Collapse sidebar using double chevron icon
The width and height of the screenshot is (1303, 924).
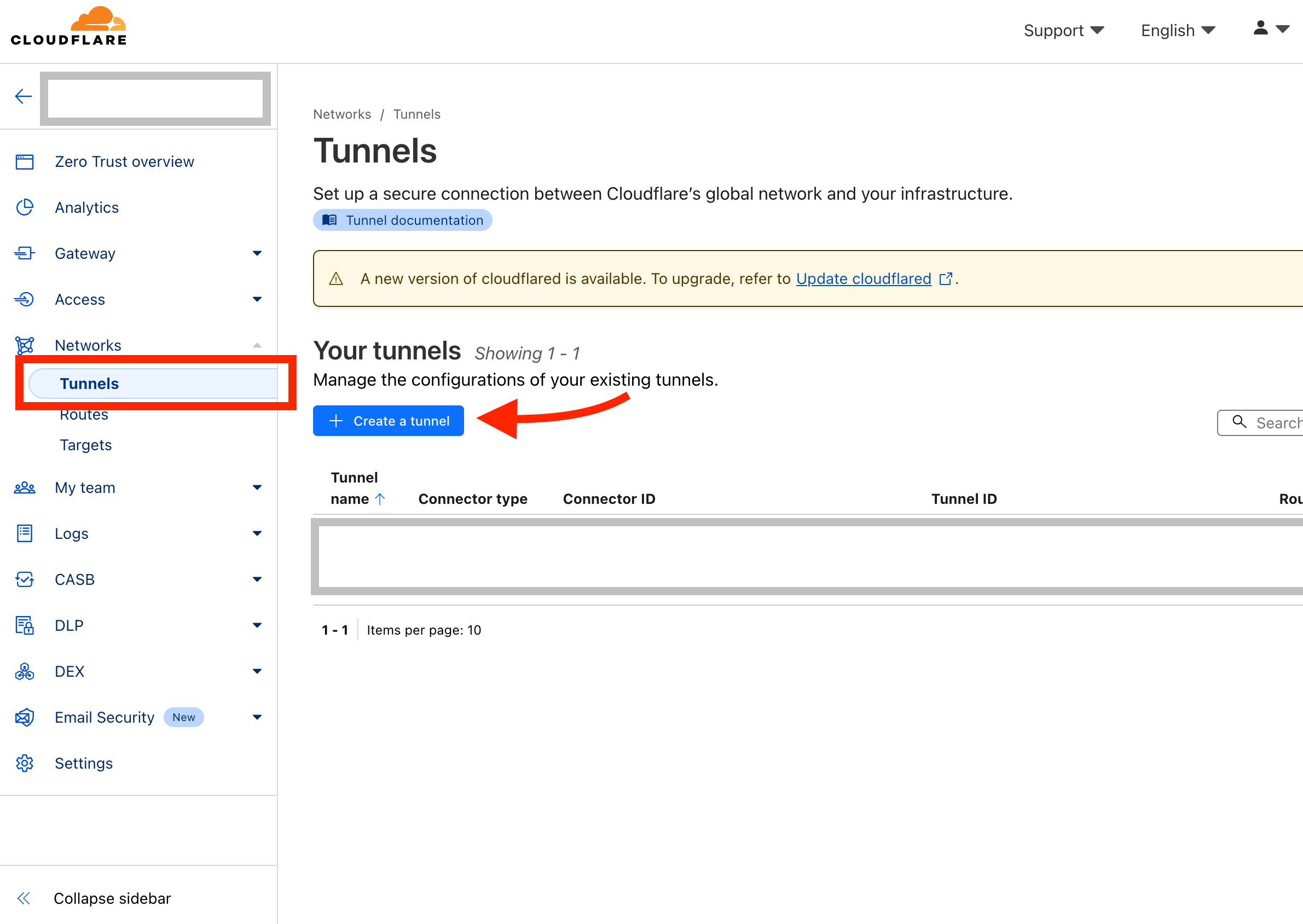point(24,898)
